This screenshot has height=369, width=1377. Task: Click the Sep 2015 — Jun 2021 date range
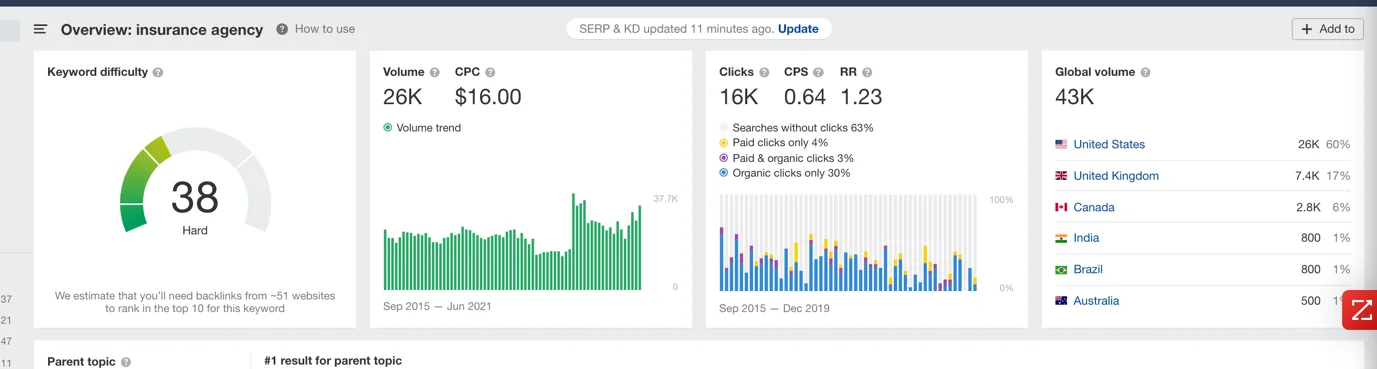click(437, 306)
